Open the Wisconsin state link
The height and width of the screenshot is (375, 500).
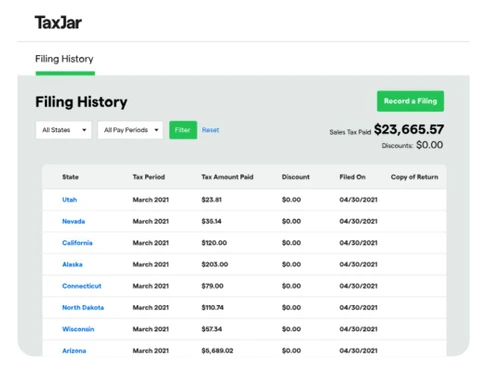(78, 329)
